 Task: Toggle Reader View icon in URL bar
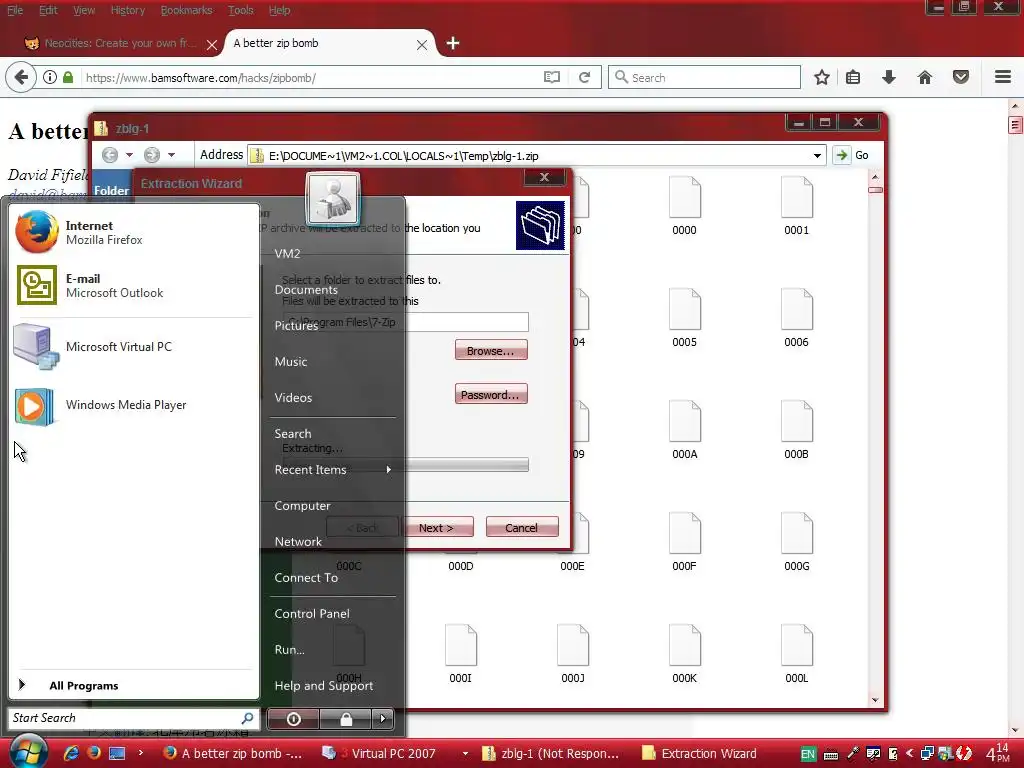[x=552, y=77]
